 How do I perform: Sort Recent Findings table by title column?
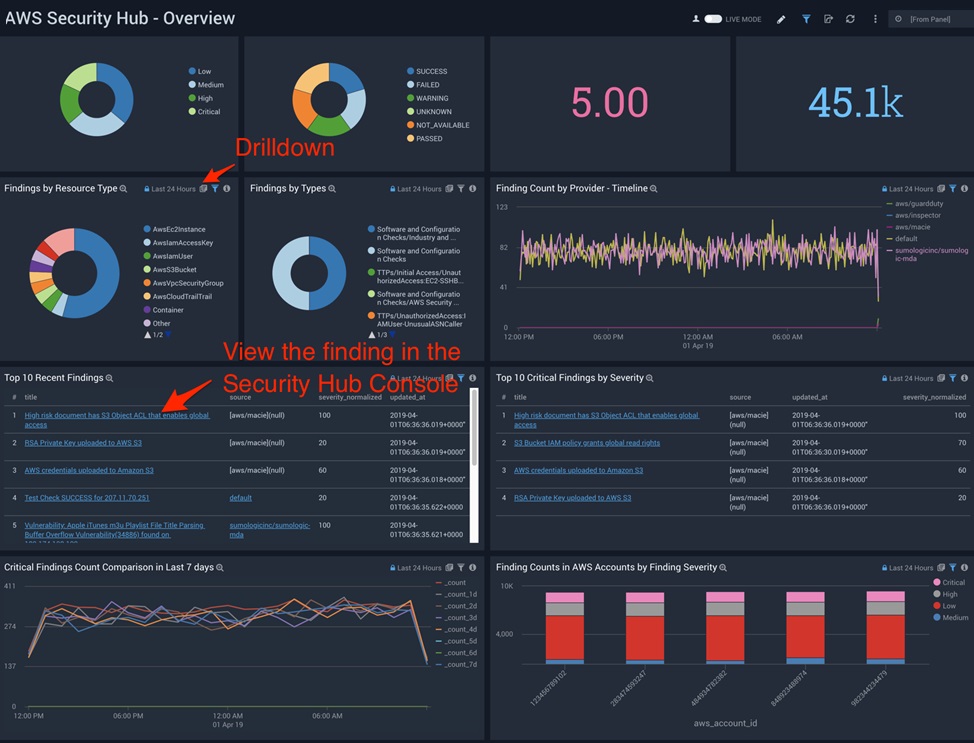click(30, 397)
